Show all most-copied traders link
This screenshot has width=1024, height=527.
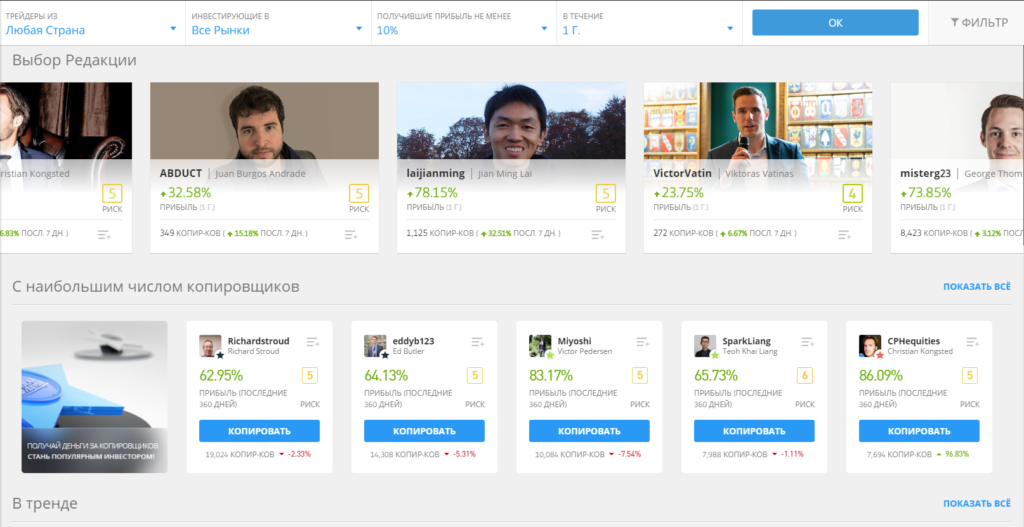[977, 287]
